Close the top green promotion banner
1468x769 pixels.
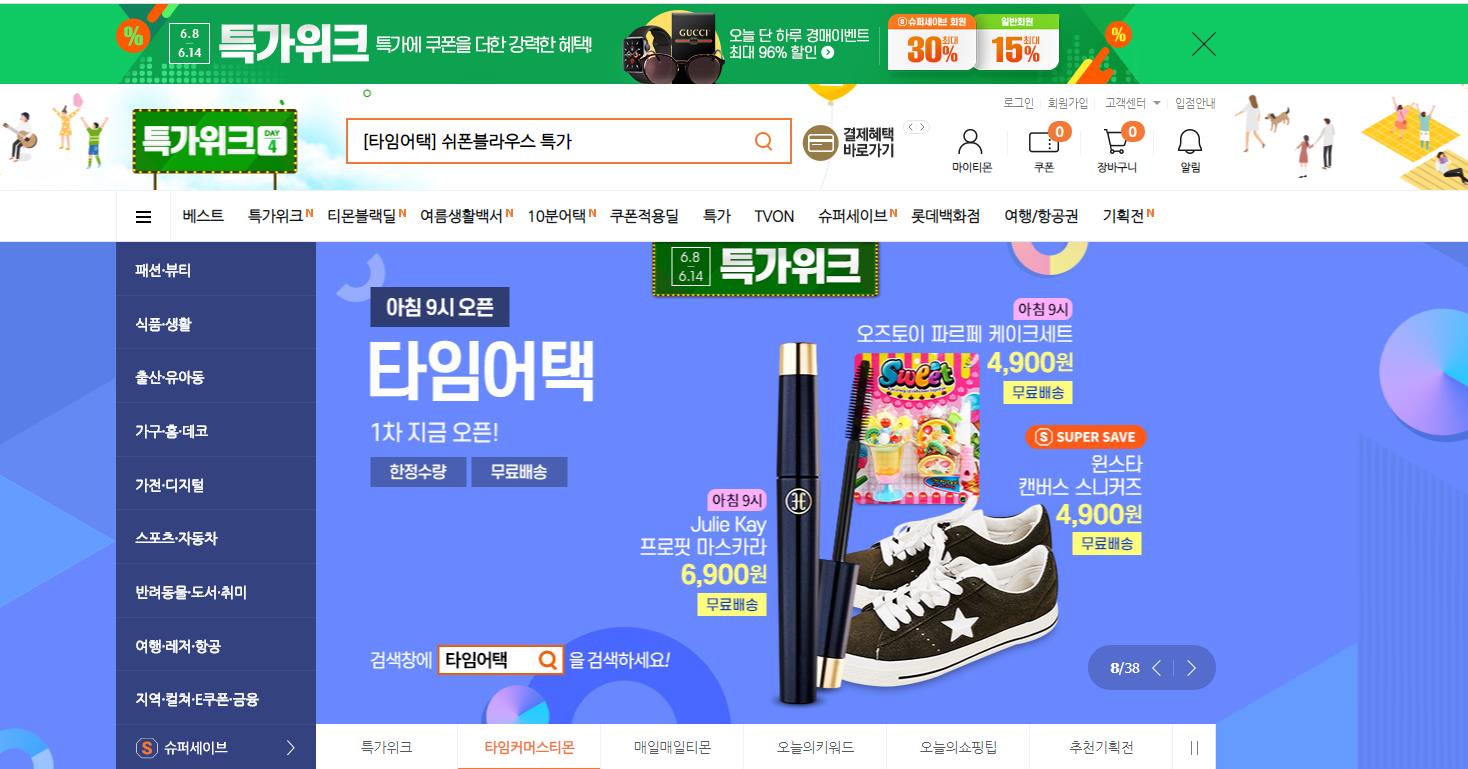pos(1204,44)
